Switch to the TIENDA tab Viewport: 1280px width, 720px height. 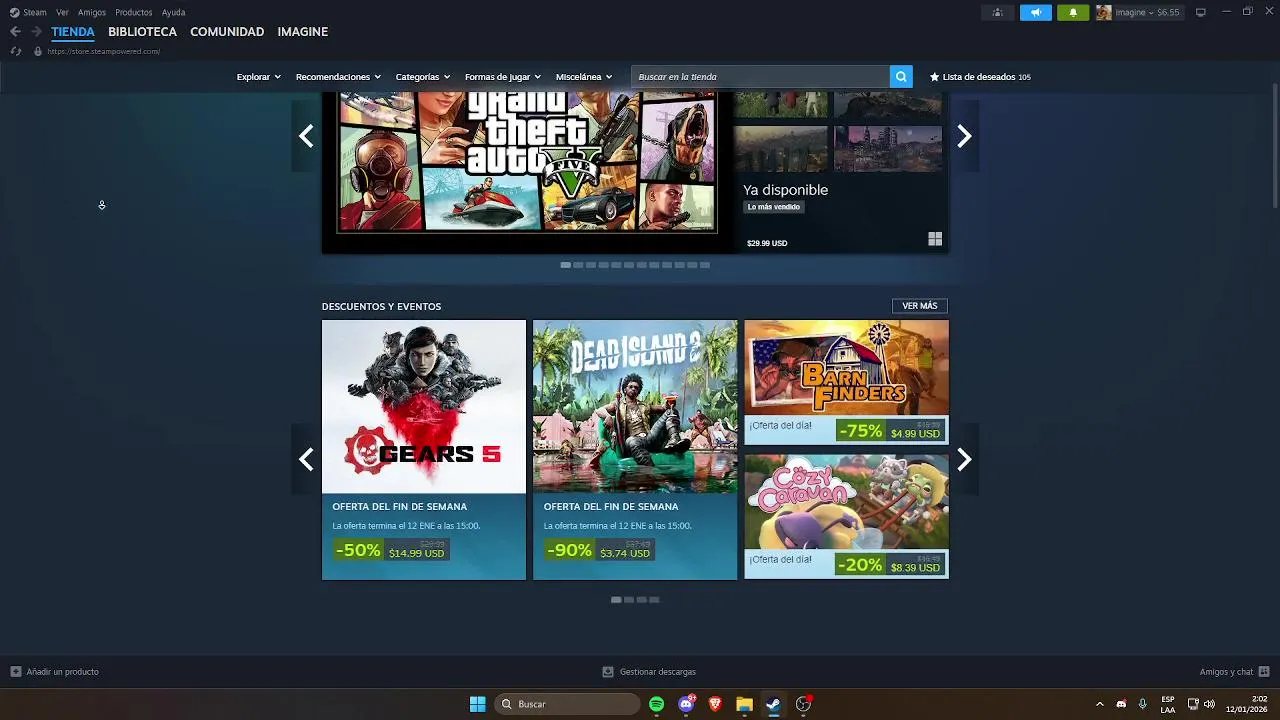click(x=73, y=32)
